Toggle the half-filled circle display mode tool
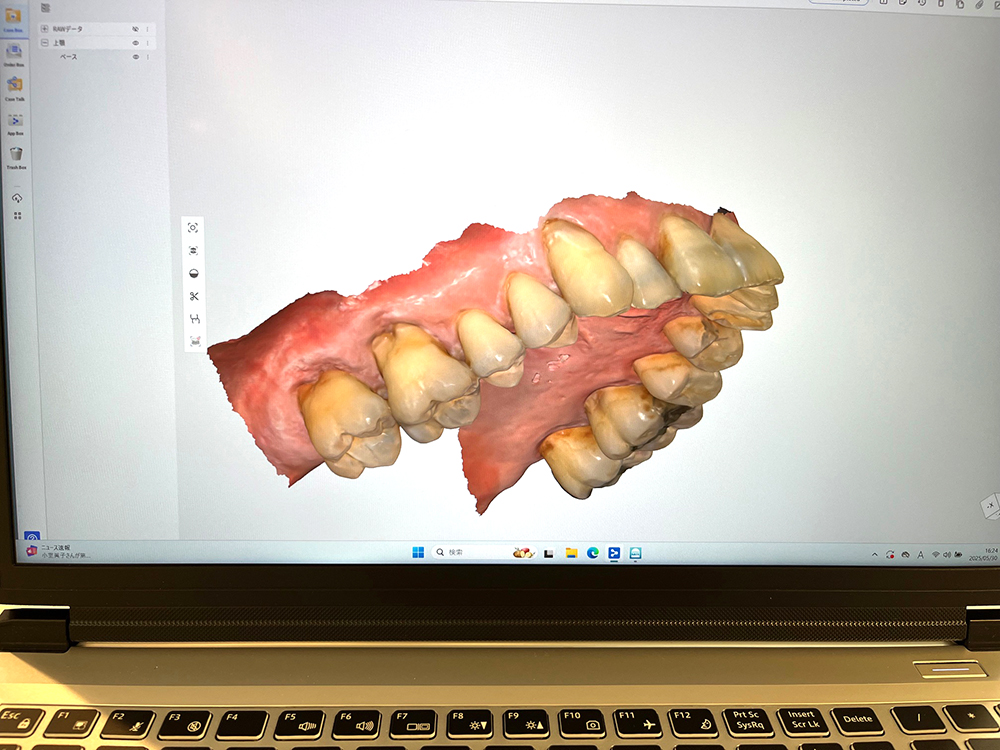 [x=194, y=273]
